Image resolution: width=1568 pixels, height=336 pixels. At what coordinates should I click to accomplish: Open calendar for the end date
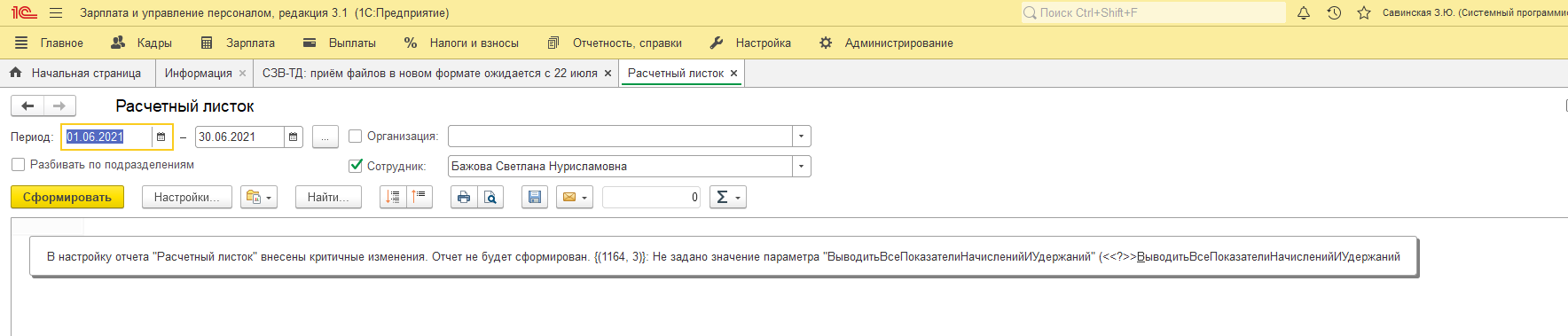click(294, 137)
